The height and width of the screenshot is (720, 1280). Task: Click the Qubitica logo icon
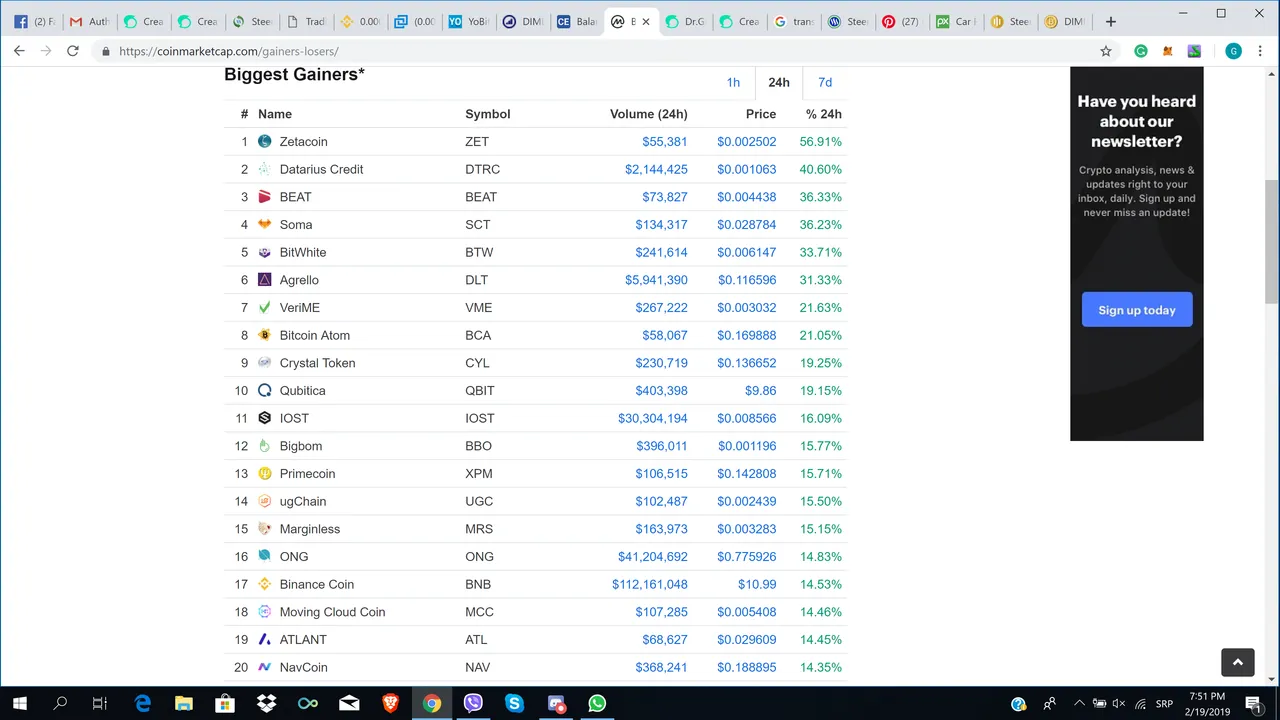point(265,391)
